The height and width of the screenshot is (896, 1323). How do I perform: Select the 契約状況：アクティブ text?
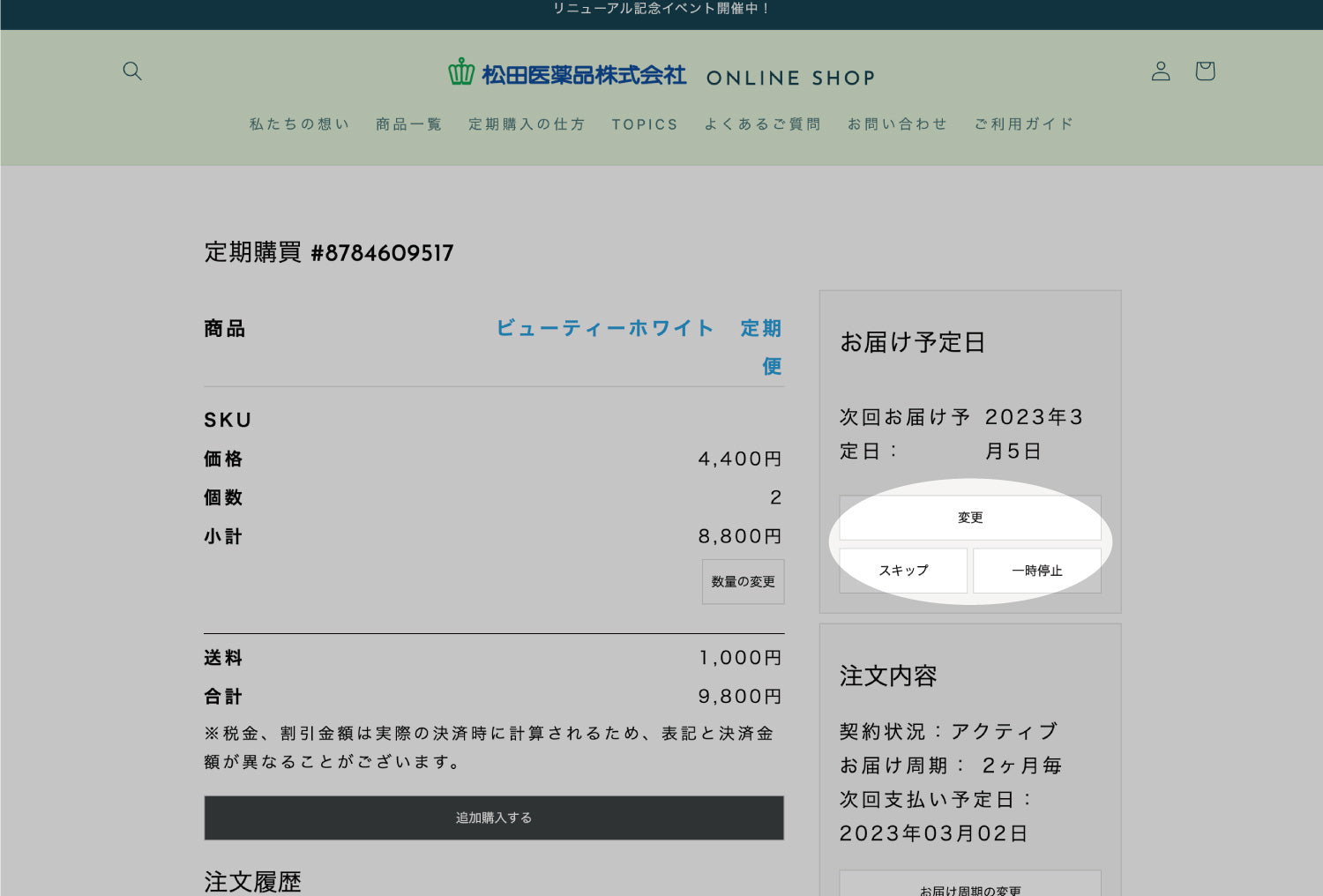[949, 732]
